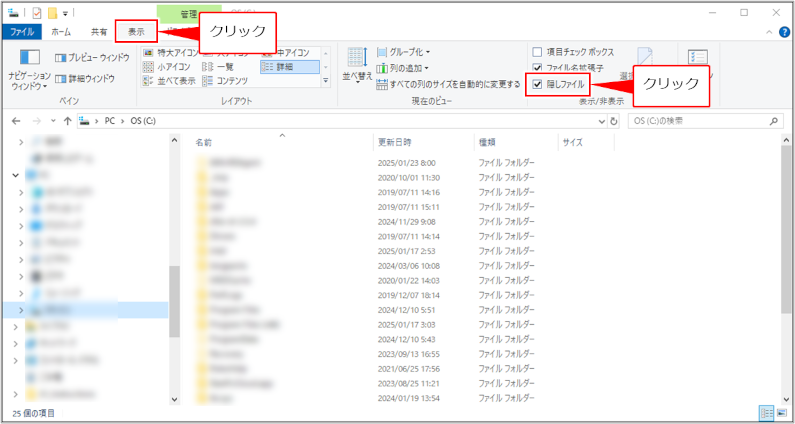
Task: Select the 詳細 details layout
Action: (x=291, y=67)
